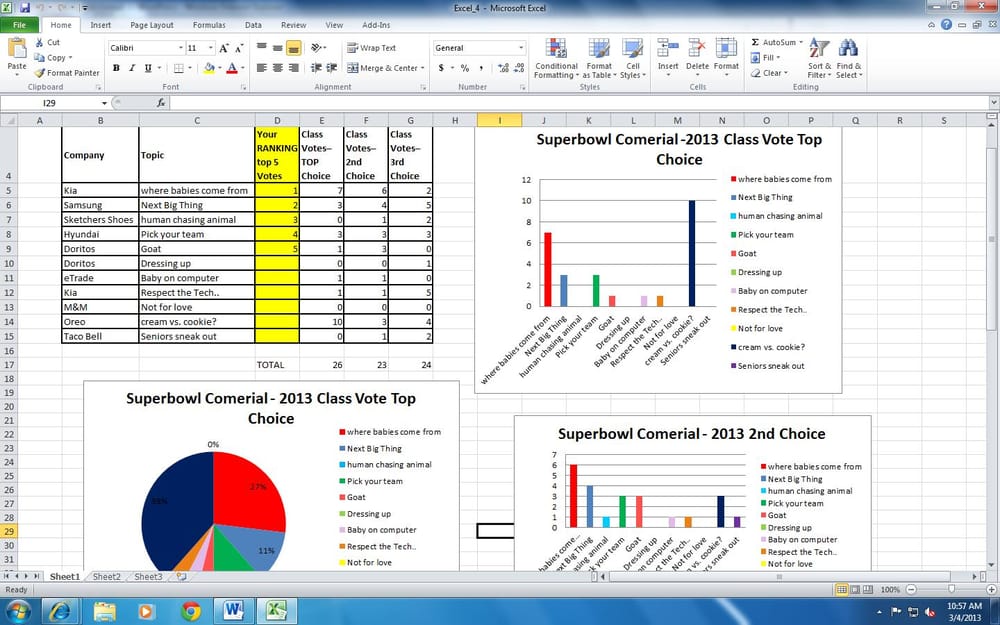Image resolution: width=1000 pixels, height=625 pixels.
Task: Switch to the Insert ribbon tab
Action: point(100,25)
